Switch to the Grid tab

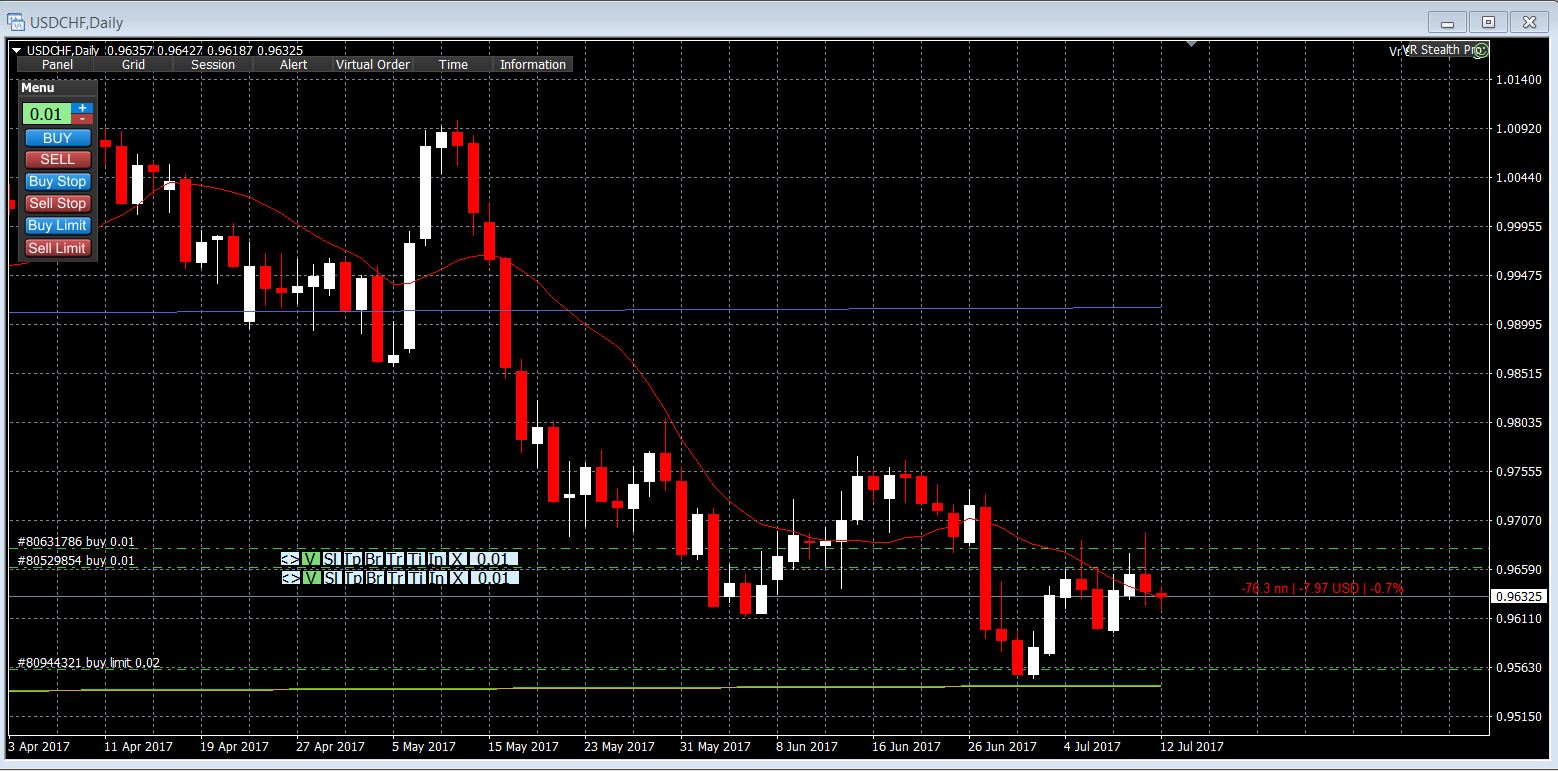click(x=133, y=65)
